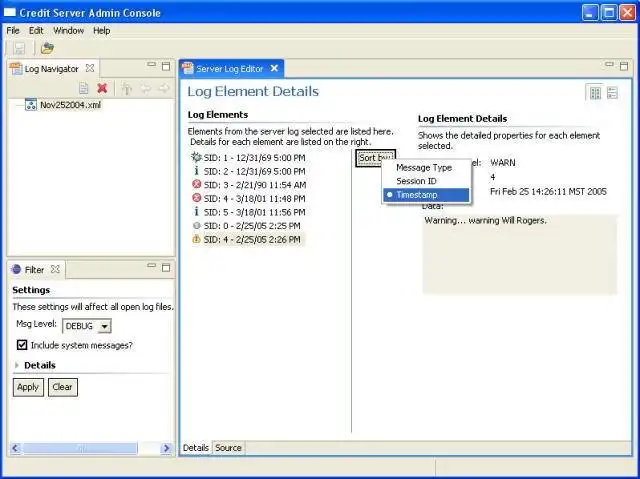Maximize the Server Log Editor area

pyautogui.click(x=624, y=66)
